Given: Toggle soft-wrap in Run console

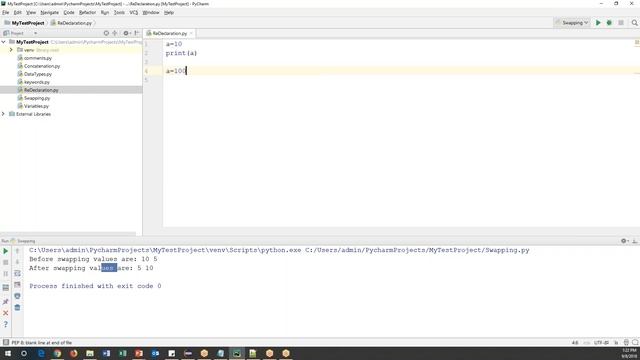Looking at the screenshot, I should [x=17, y=273].
